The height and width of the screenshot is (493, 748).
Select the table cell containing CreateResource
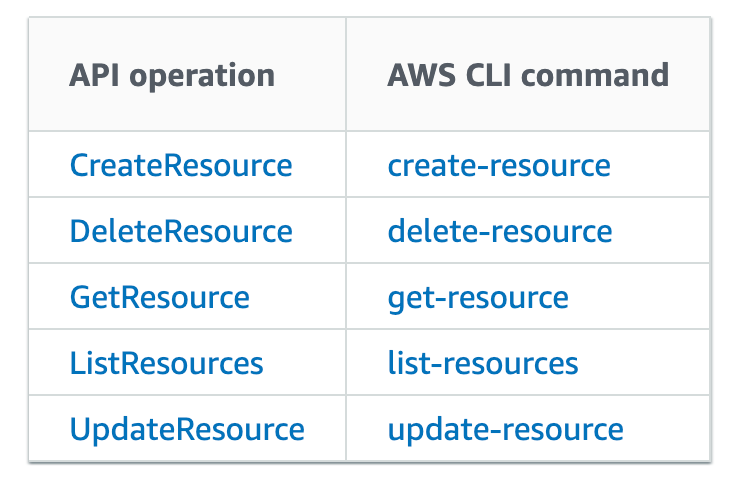coord(187,164)
